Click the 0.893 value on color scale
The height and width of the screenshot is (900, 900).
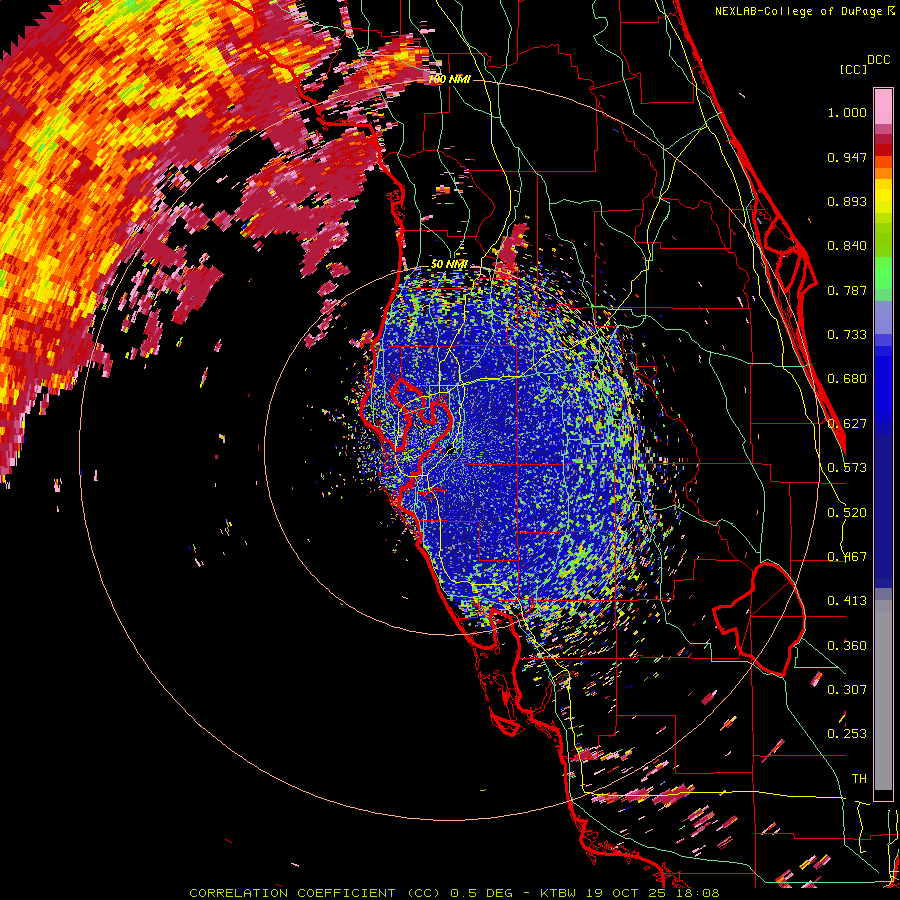coord(847,201)
